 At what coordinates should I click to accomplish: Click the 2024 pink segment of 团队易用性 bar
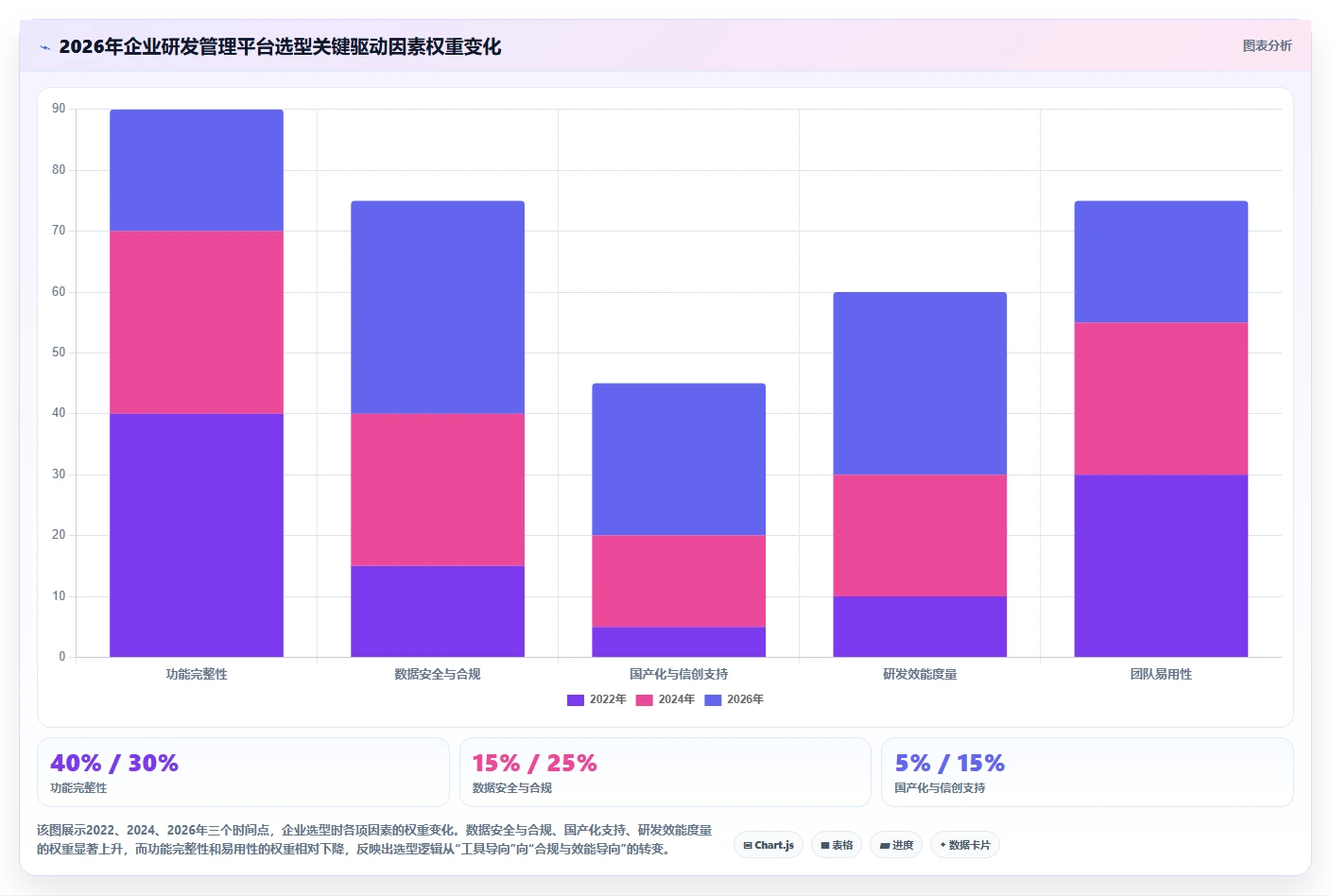click(1161, 398)
